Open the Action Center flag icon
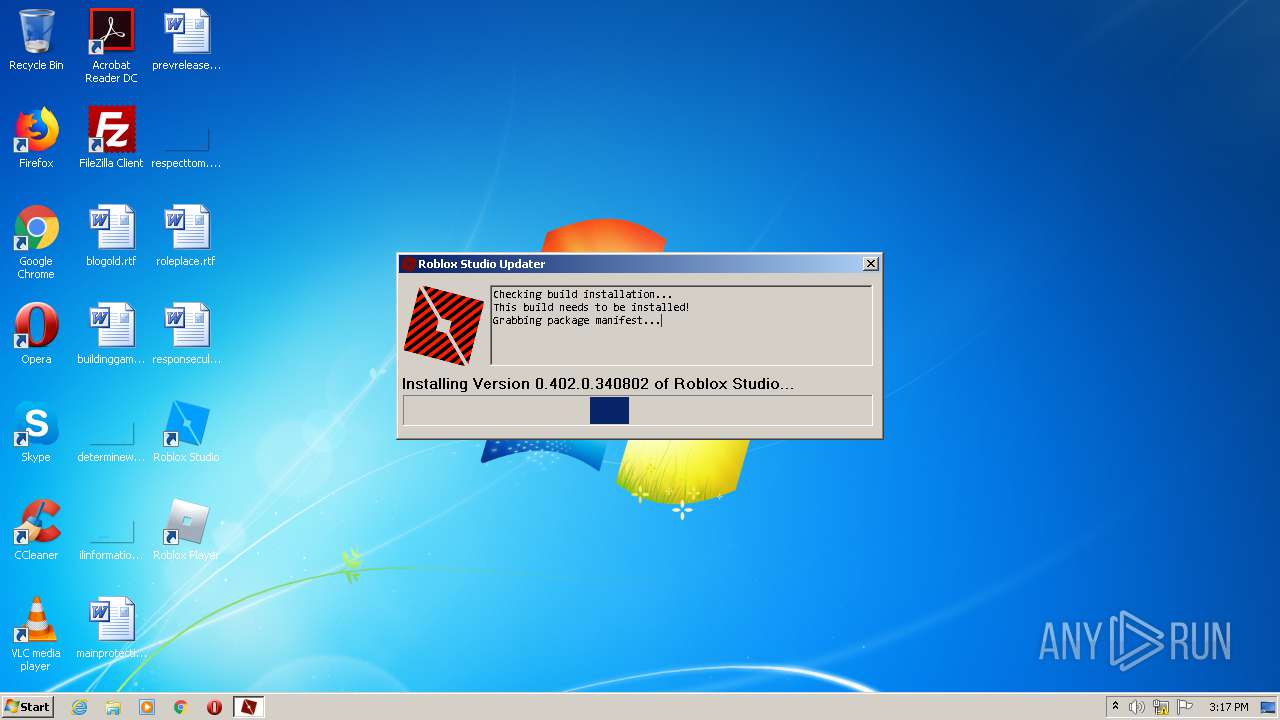1280x720 pixels. point(1185,707)
